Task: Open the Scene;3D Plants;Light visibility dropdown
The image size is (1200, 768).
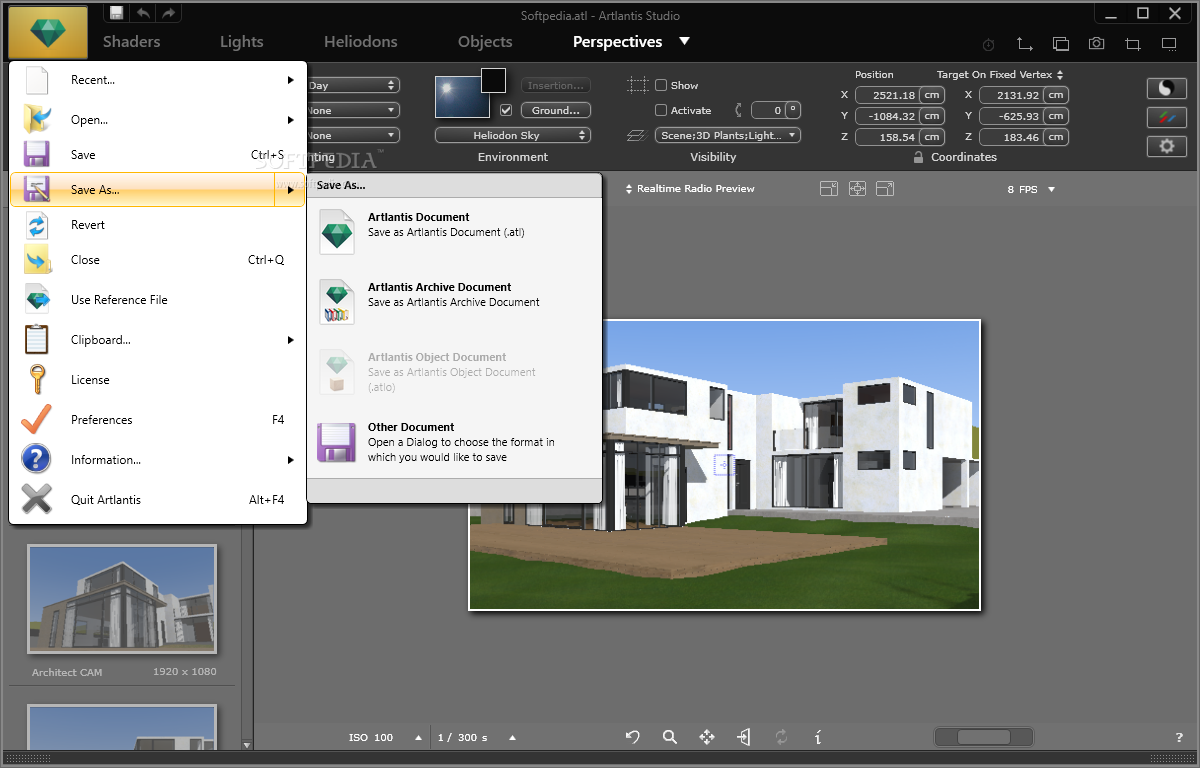Action: pos(728,135)
